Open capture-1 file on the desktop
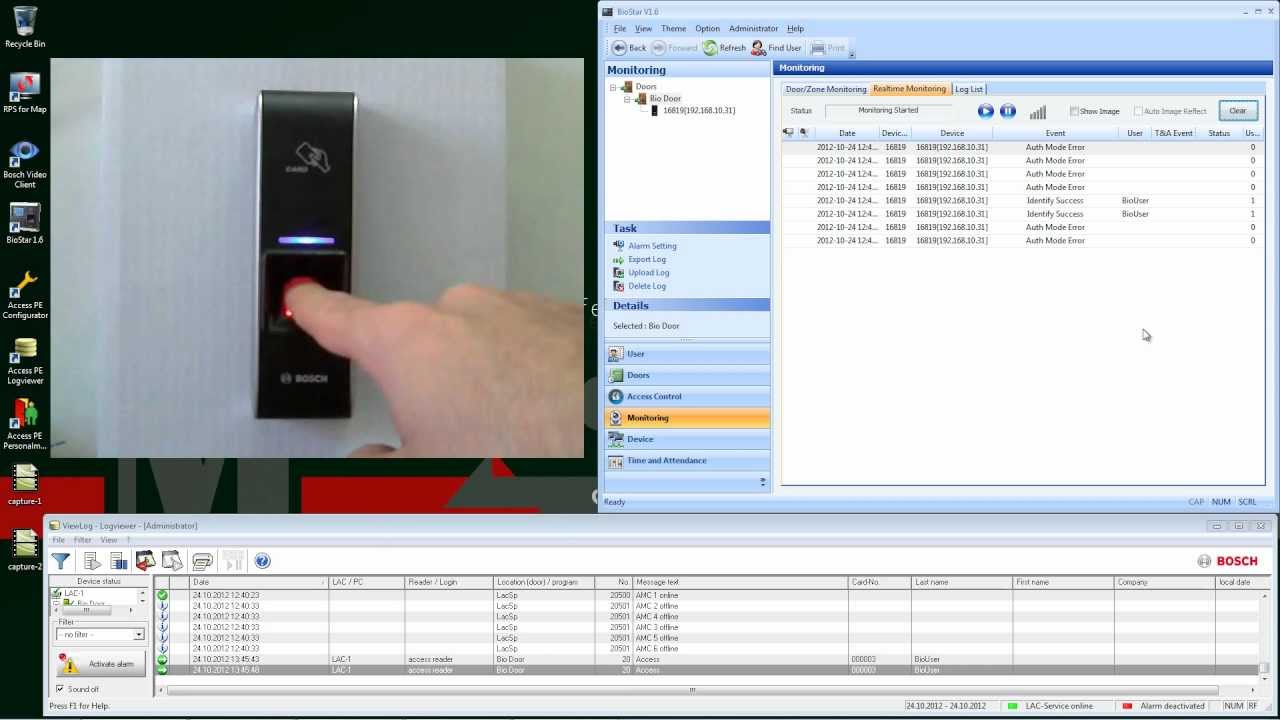This screenshot has width=1280, height=720. point(25,485)
